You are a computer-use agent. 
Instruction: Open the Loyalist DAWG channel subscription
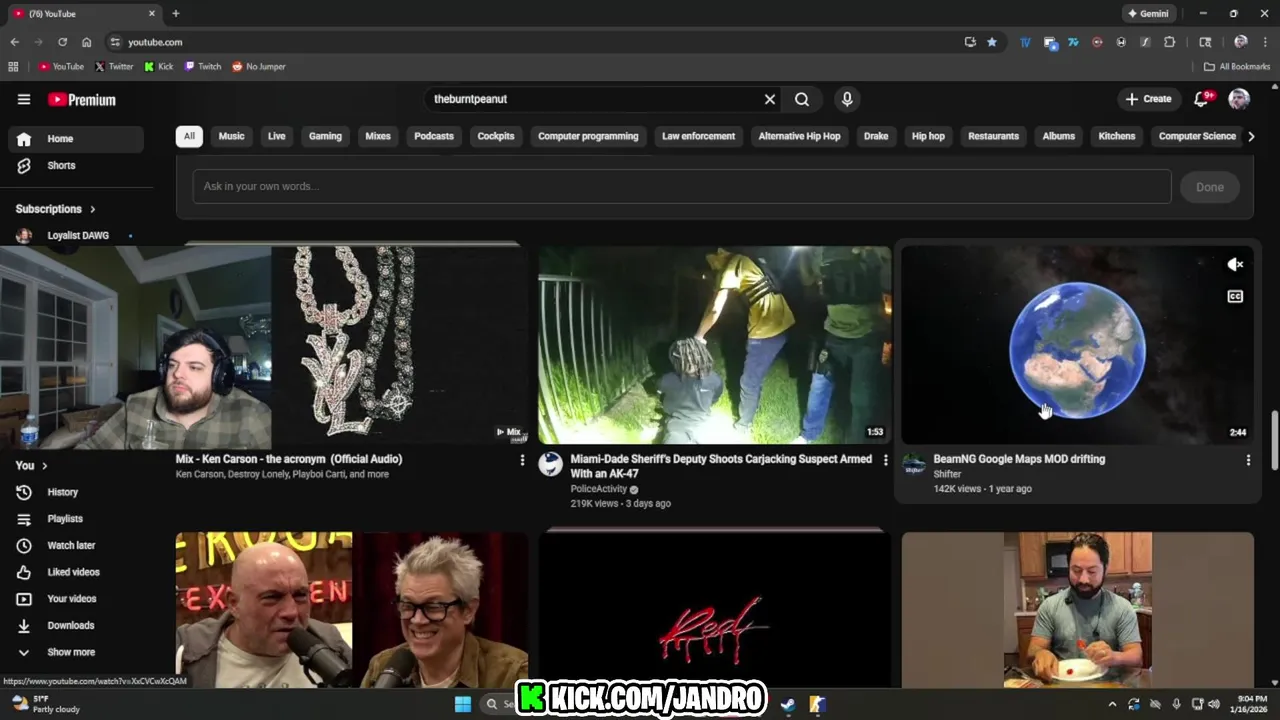click(76, 236)
